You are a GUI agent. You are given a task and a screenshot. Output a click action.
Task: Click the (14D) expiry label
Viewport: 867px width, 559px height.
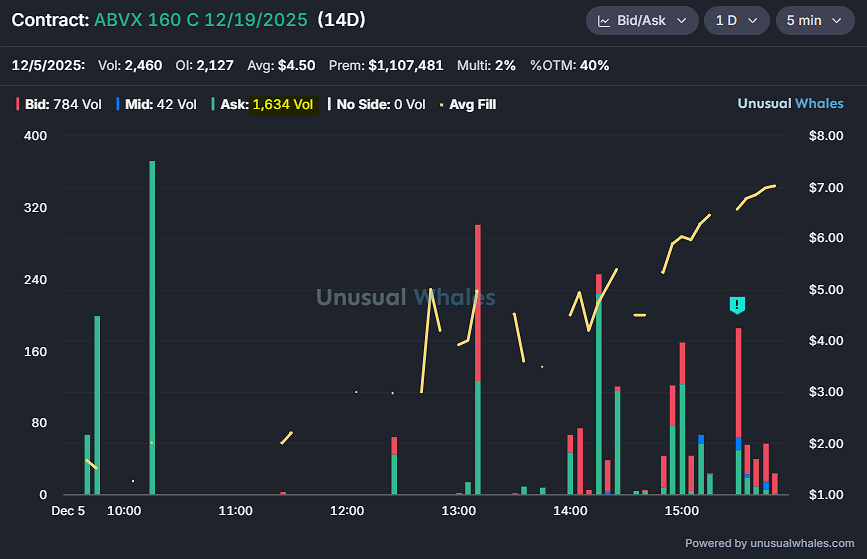point(341,20)
